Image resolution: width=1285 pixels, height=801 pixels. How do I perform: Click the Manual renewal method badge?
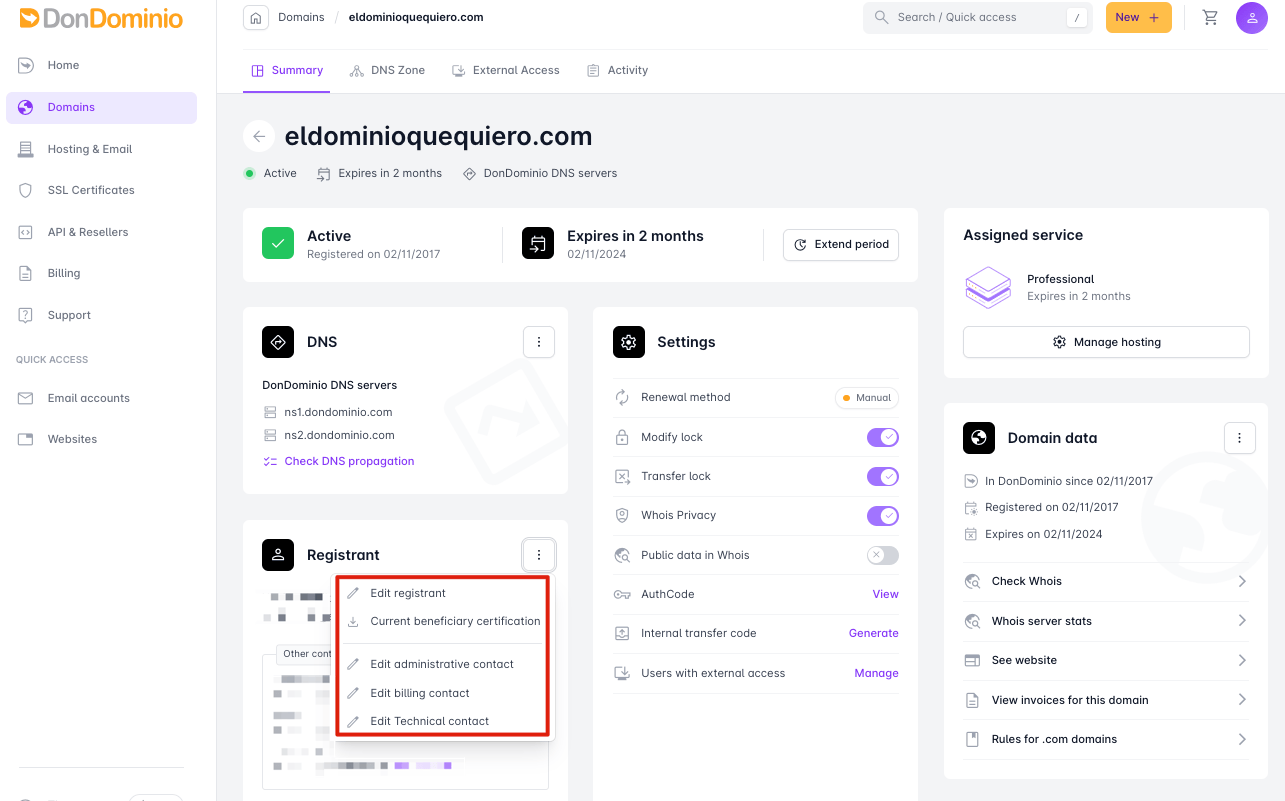tap(867, 397)
